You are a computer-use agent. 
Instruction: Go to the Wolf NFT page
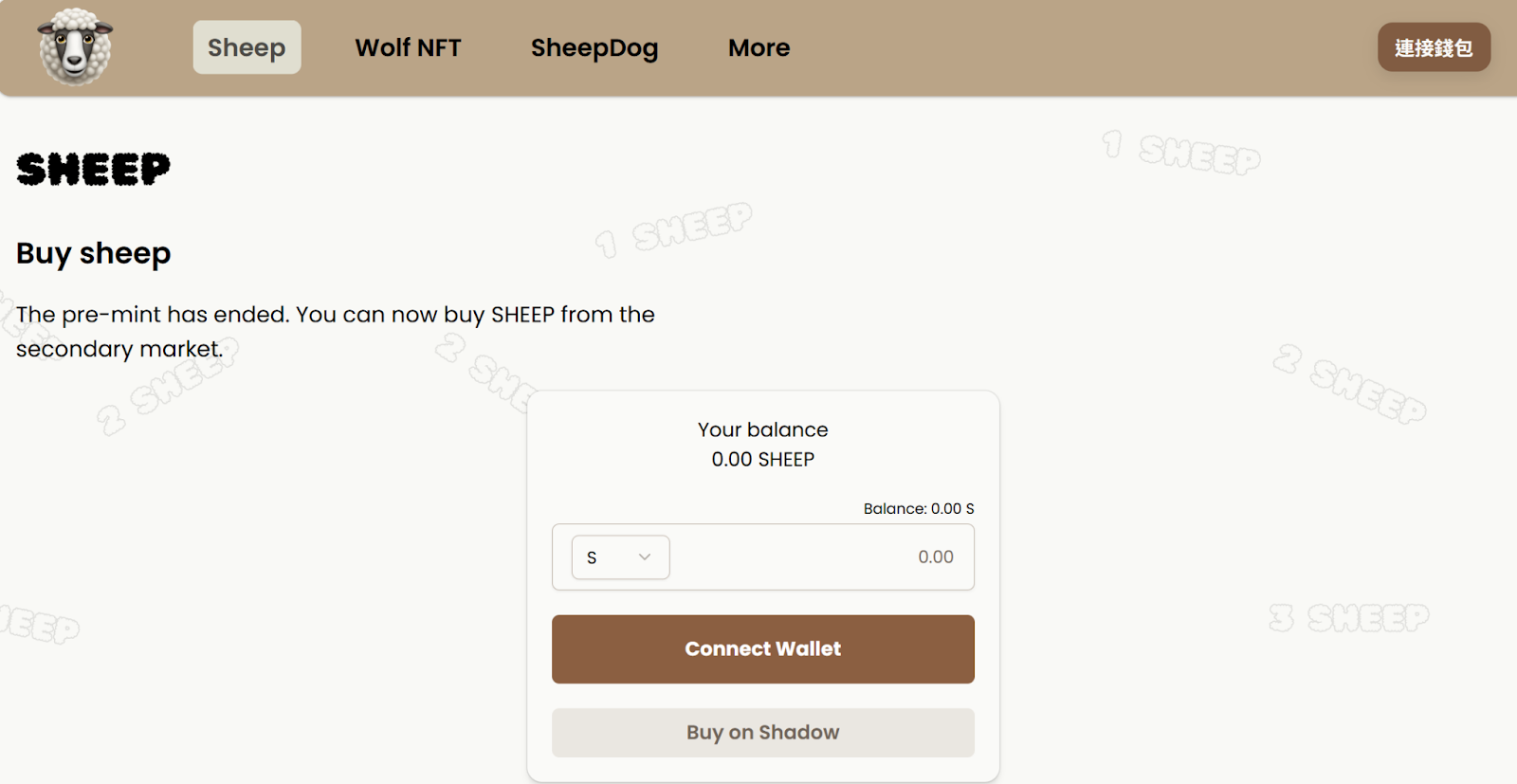click(x=408, y=47)
